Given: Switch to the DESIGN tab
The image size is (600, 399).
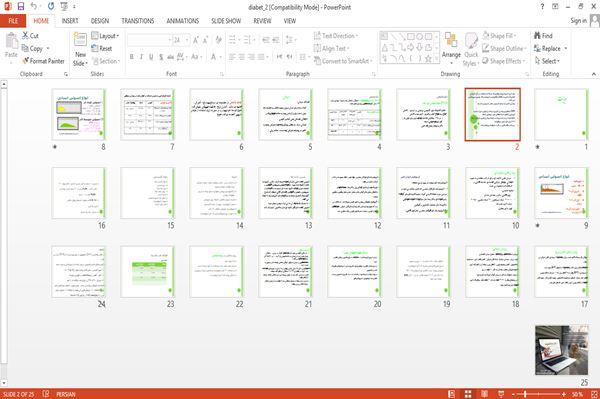Looking at the screenshot, I should coord(100,21).
